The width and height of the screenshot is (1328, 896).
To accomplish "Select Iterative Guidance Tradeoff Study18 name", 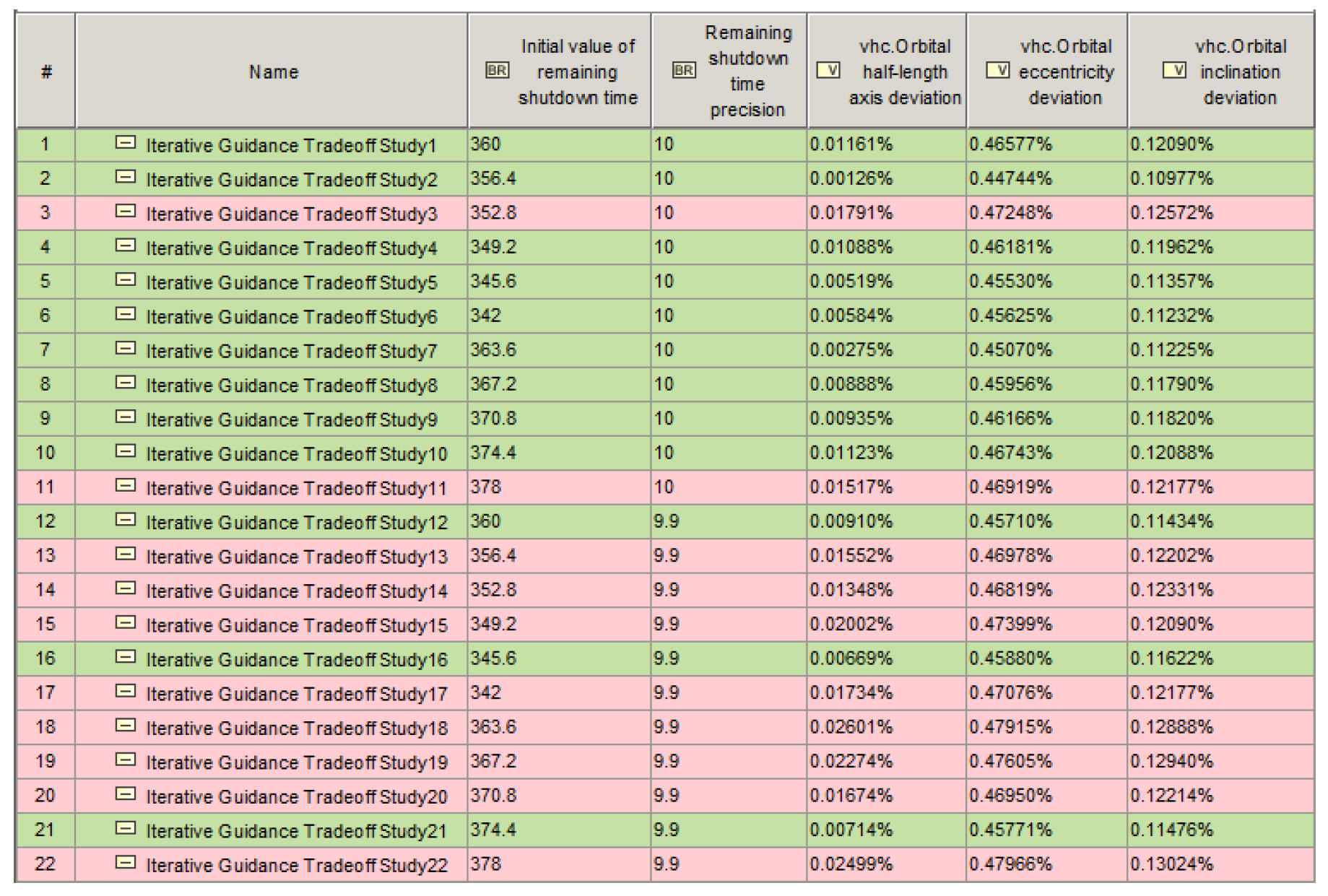I will [296, 728].
